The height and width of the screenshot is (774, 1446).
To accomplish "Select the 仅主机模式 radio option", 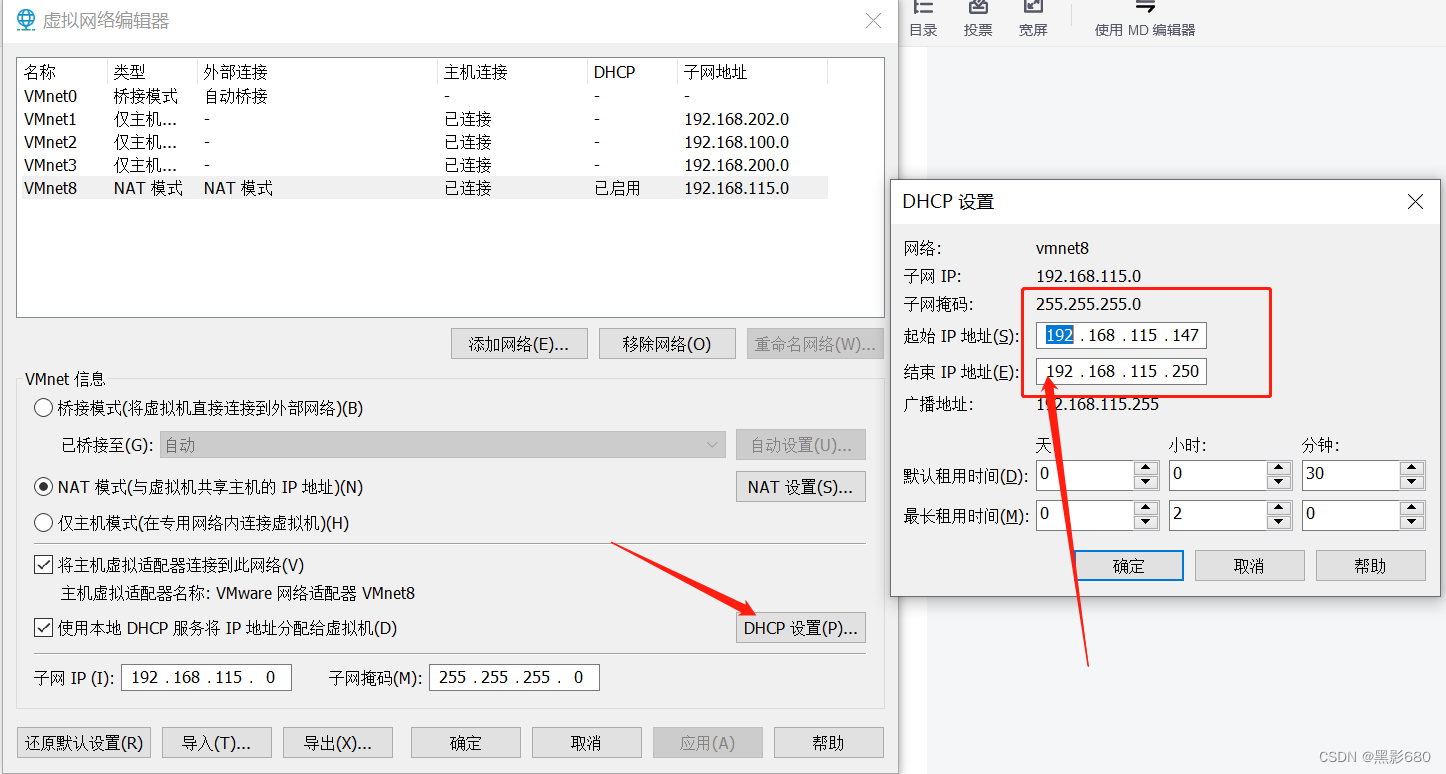I will pos(43,522).
